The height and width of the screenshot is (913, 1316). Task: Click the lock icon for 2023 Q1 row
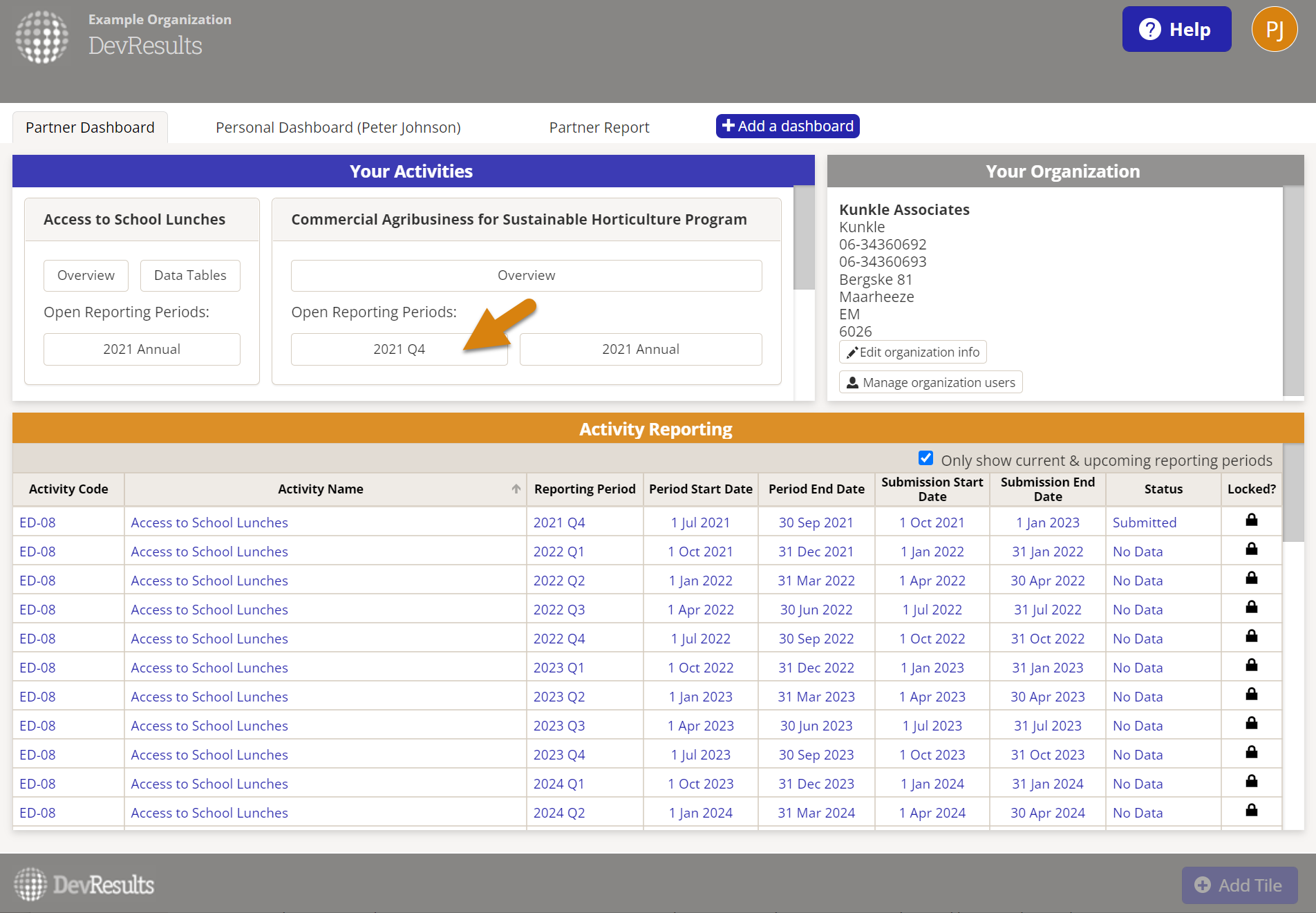tap(1251, 666)
